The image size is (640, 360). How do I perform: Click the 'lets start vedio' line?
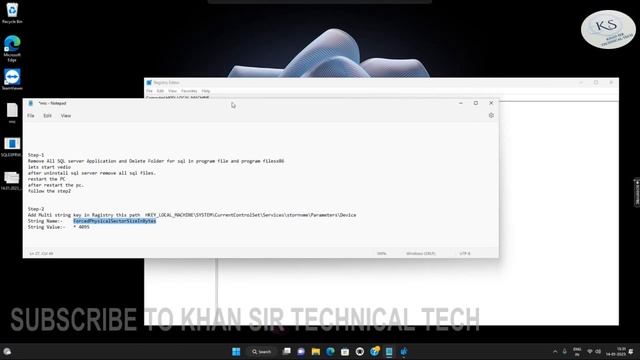49,167
